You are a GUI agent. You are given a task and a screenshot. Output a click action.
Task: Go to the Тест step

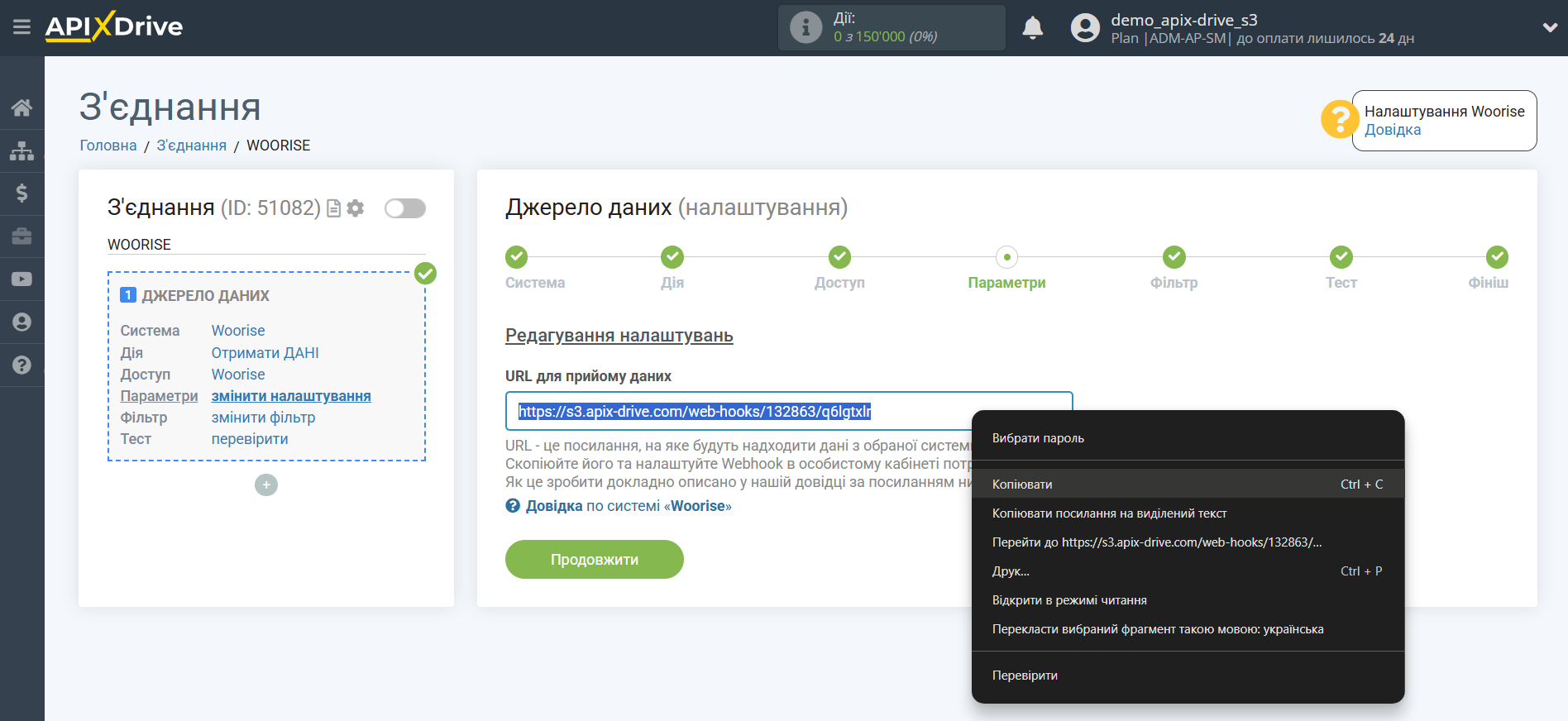coord(1341,257)
